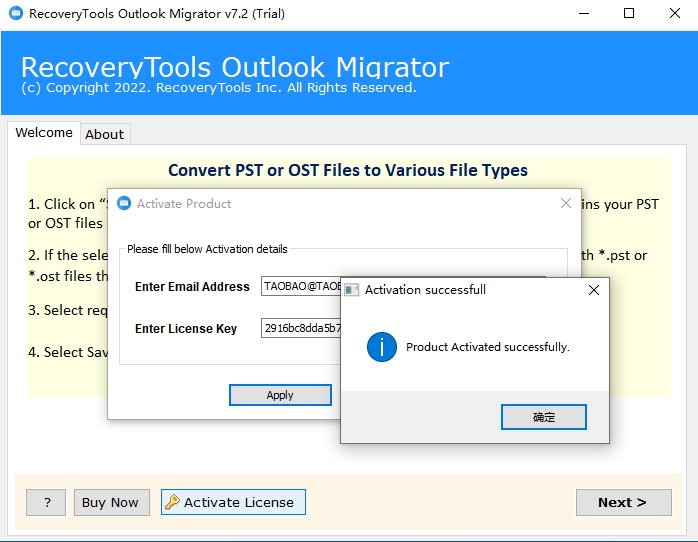
Task: Maximize the Outlook Migrator window
Action: pyautogui.click(x=629, y=13)
